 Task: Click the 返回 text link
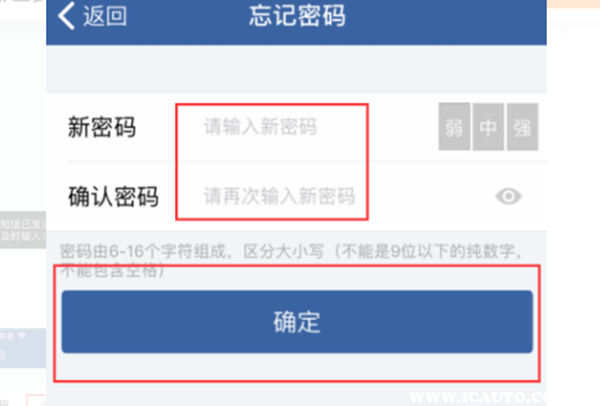point(105,16)
